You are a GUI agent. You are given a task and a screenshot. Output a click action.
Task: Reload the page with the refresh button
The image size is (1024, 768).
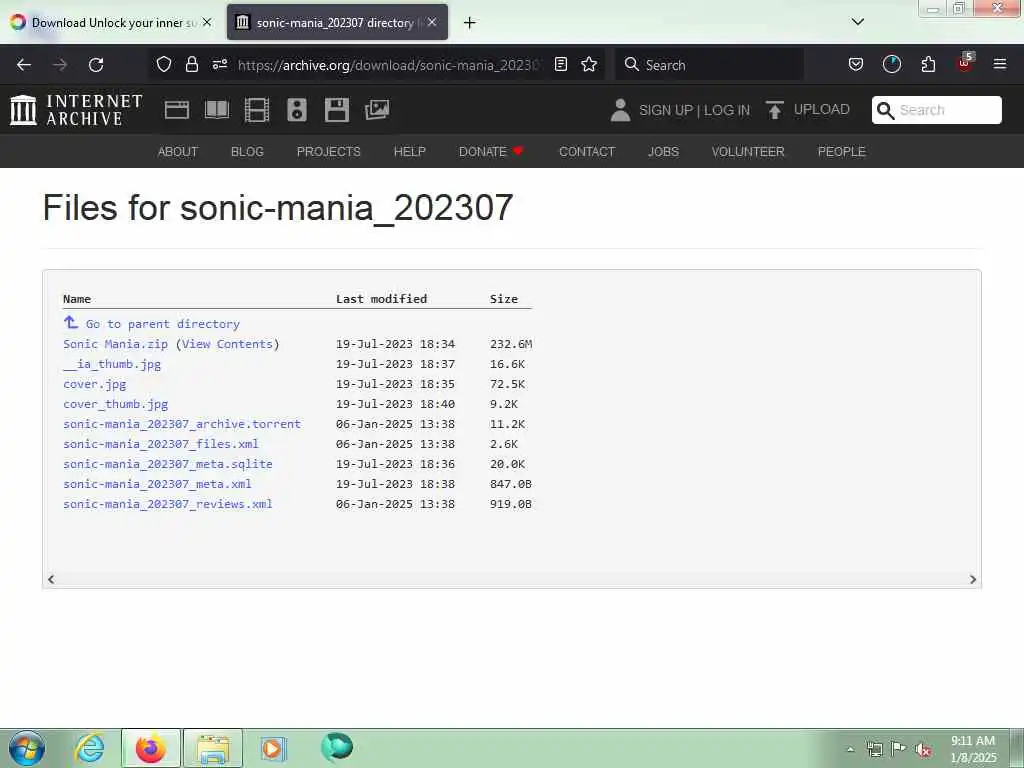(x=96, y=65)
